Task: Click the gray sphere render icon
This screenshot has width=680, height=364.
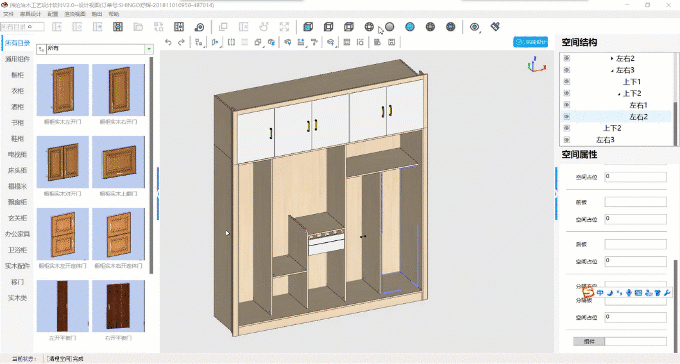Action: (389, 27)
